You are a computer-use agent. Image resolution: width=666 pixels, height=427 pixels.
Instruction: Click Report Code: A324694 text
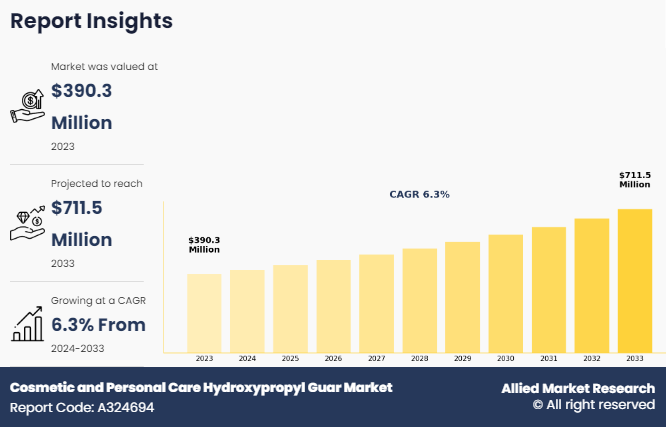(x=82, y=408)
